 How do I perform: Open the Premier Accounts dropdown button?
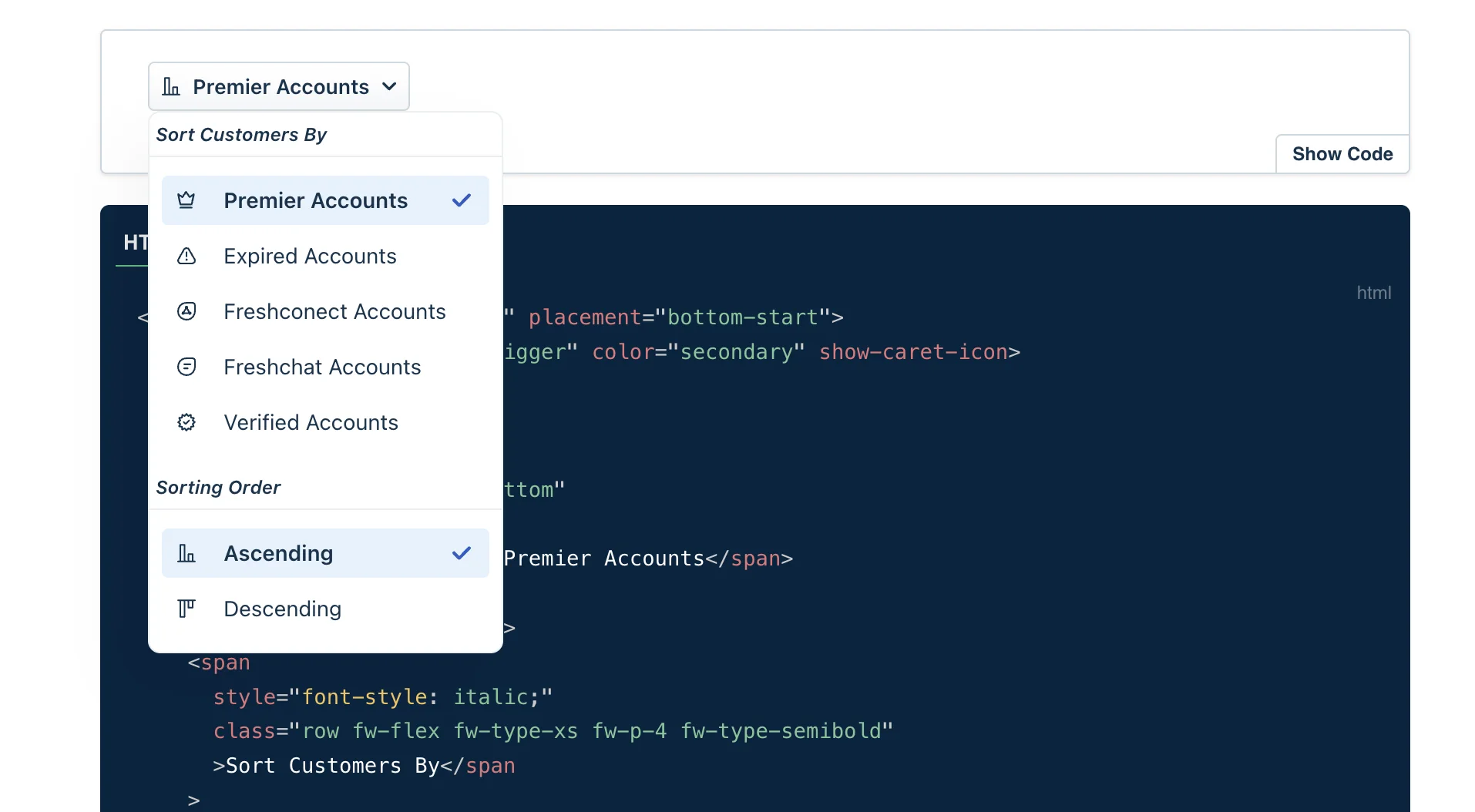278,86
